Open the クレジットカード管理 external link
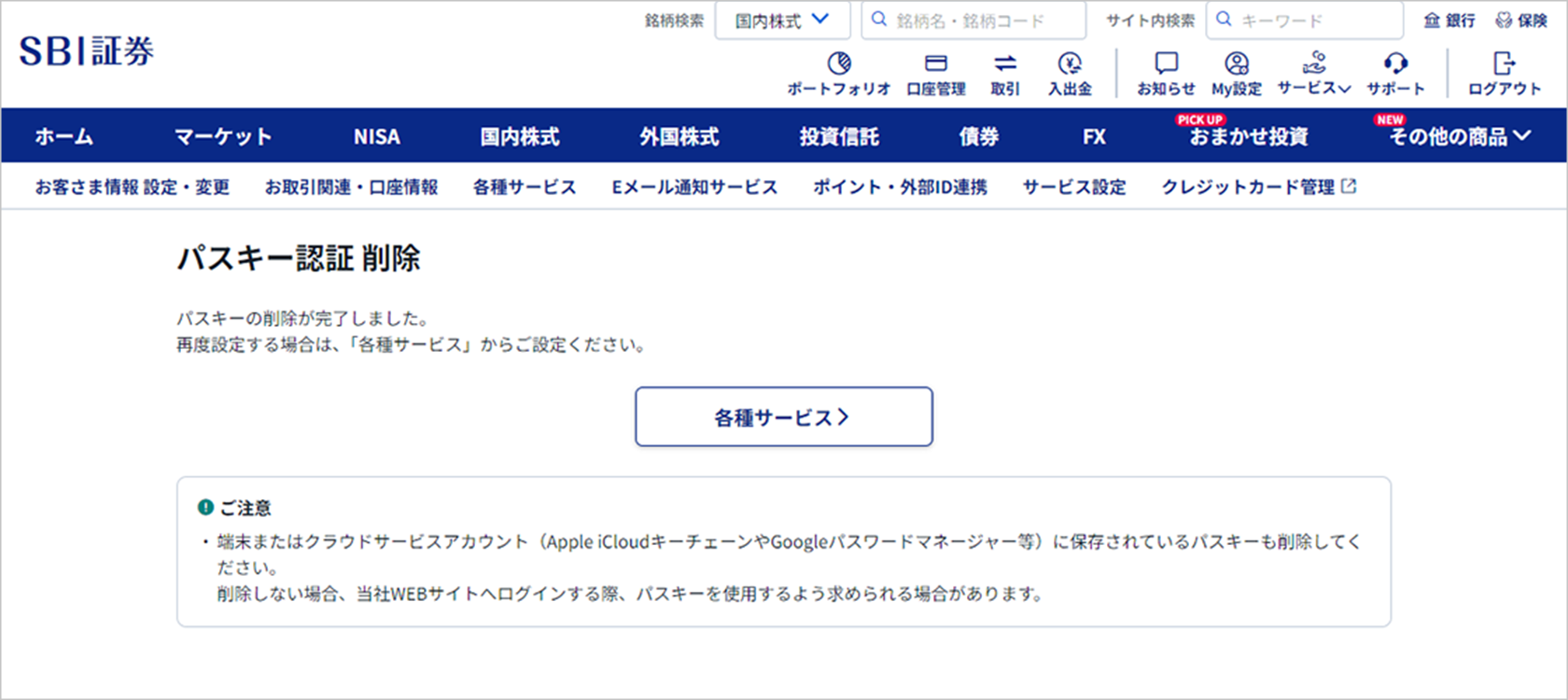1568x700 pixels. click(x=1258, y=188)
